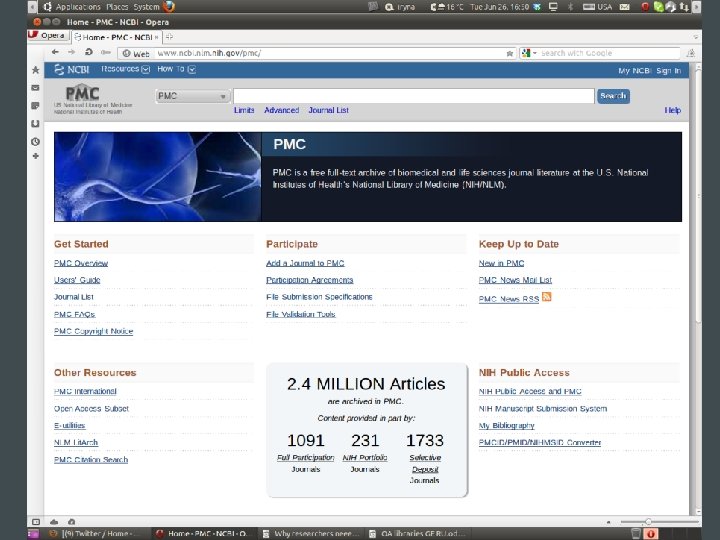Open Bookmarks panel star in sidebar
The width and height of the screenshot is (720, 540).
click(35, 70)
